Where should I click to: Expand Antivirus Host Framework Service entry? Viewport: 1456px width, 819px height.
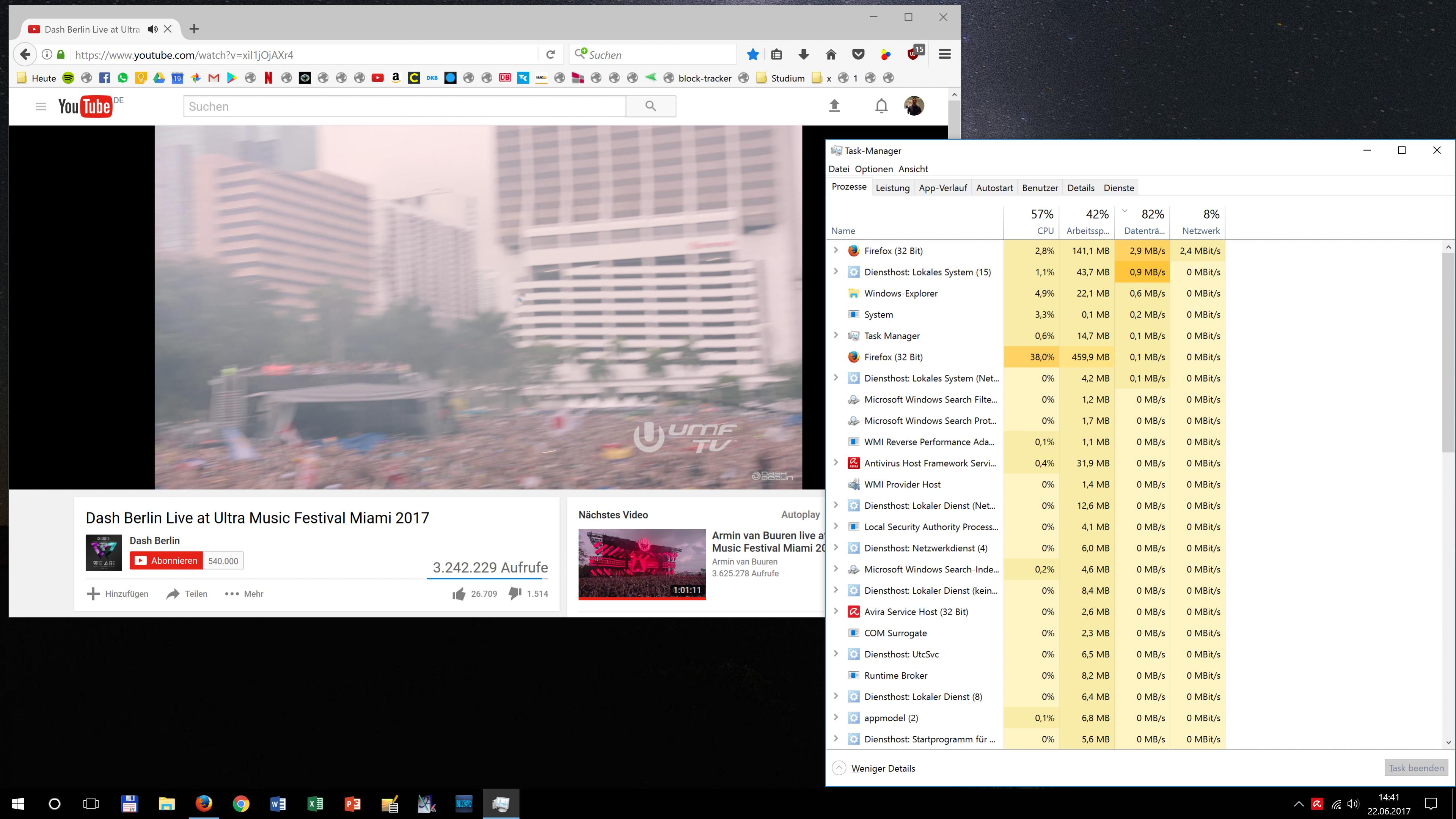[x=836, y=463]
